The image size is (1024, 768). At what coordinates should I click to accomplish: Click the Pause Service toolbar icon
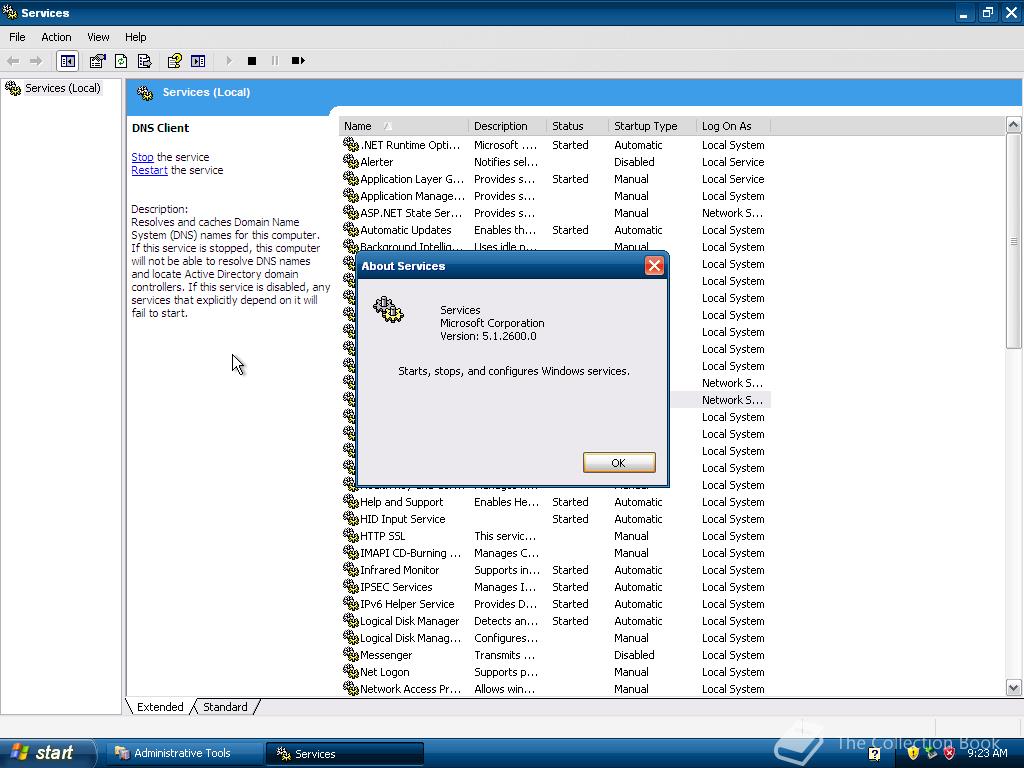[274, 61]
